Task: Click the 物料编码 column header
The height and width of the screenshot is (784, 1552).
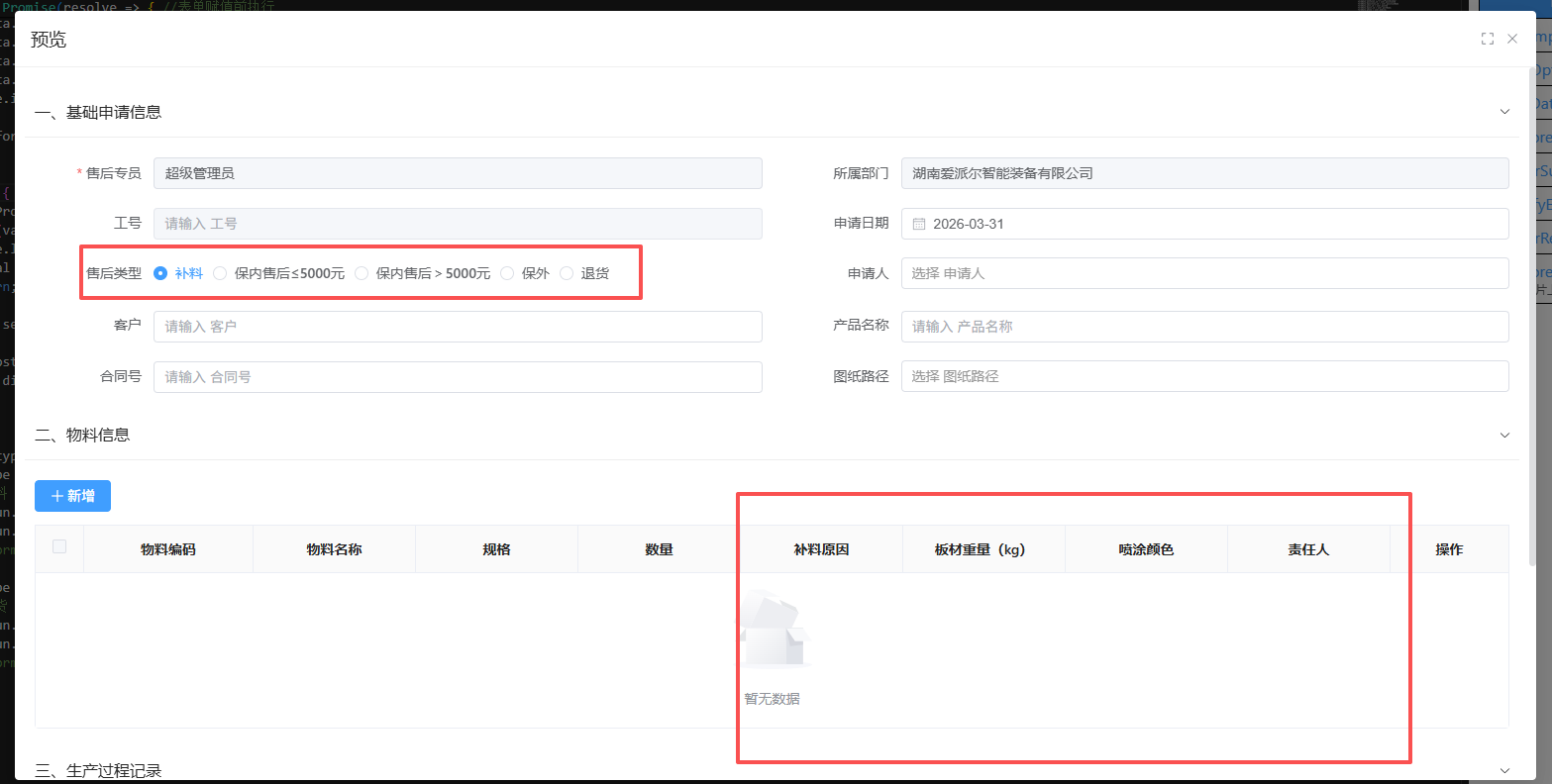Action: tap(168, 549)
